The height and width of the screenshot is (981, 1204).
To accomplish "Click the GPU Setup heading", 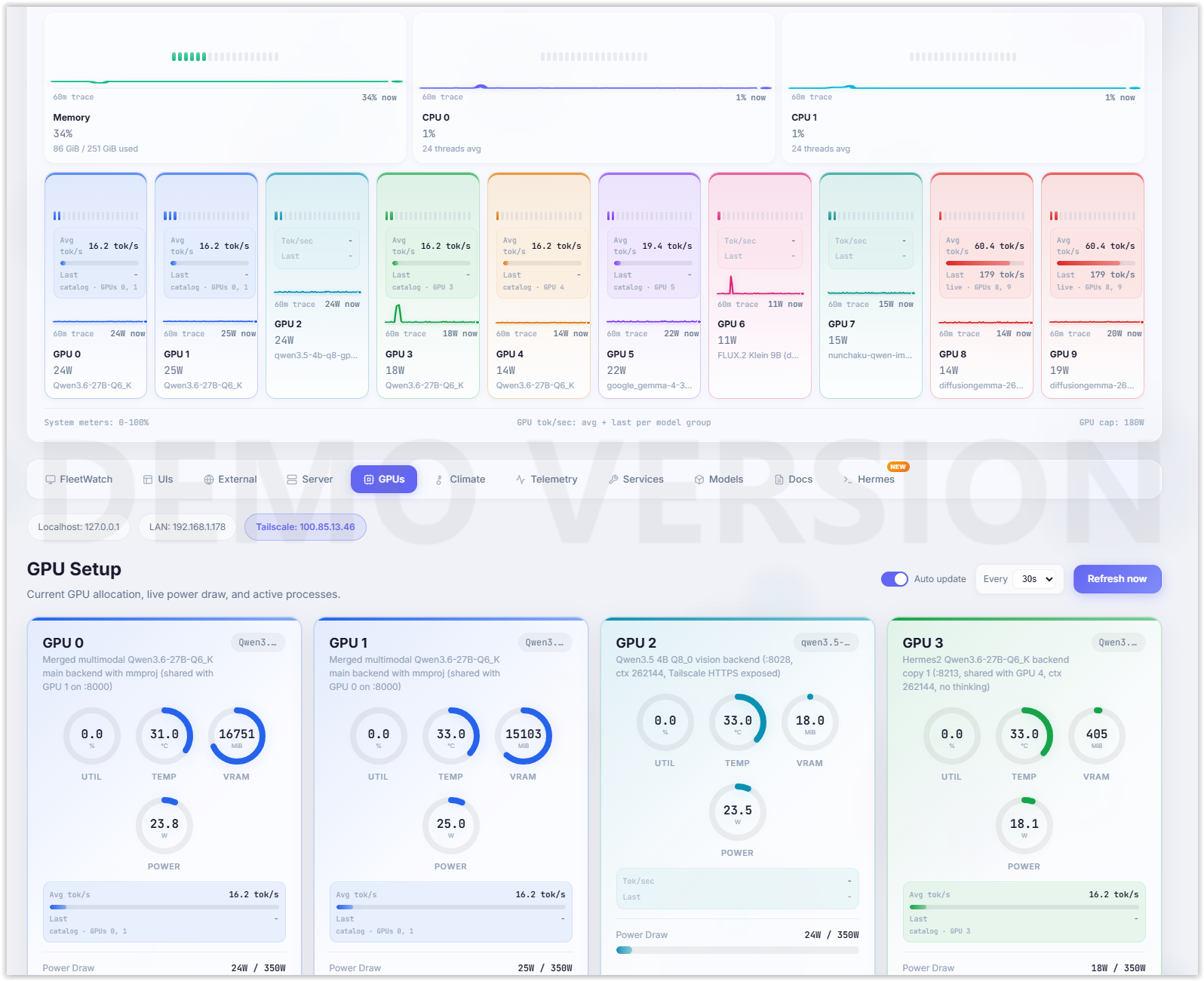I will click(x=74, y=569).
